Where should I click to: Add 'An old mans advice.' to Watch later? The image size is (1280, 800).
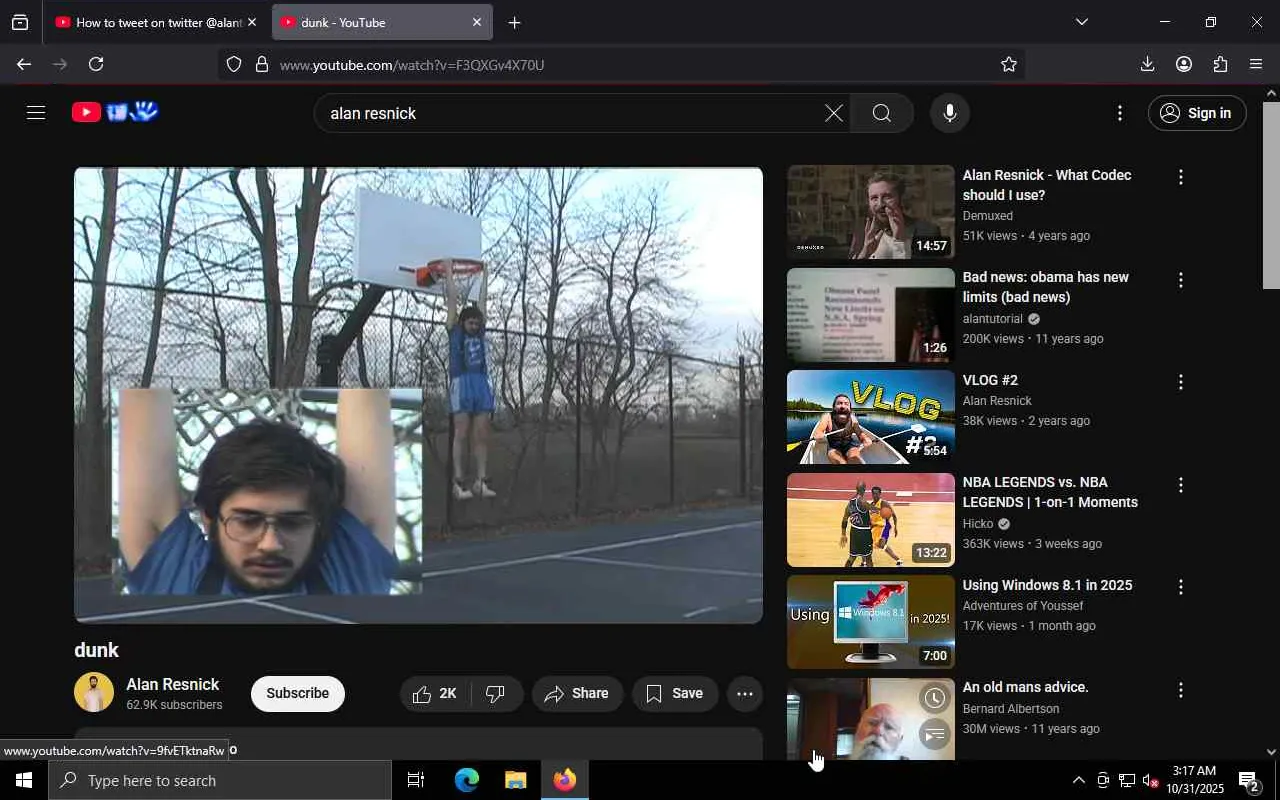(934, 698)
